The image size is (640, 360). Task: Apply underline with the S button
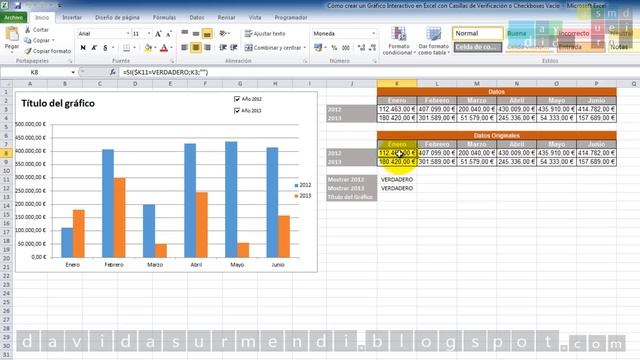(x=105, y=48)
